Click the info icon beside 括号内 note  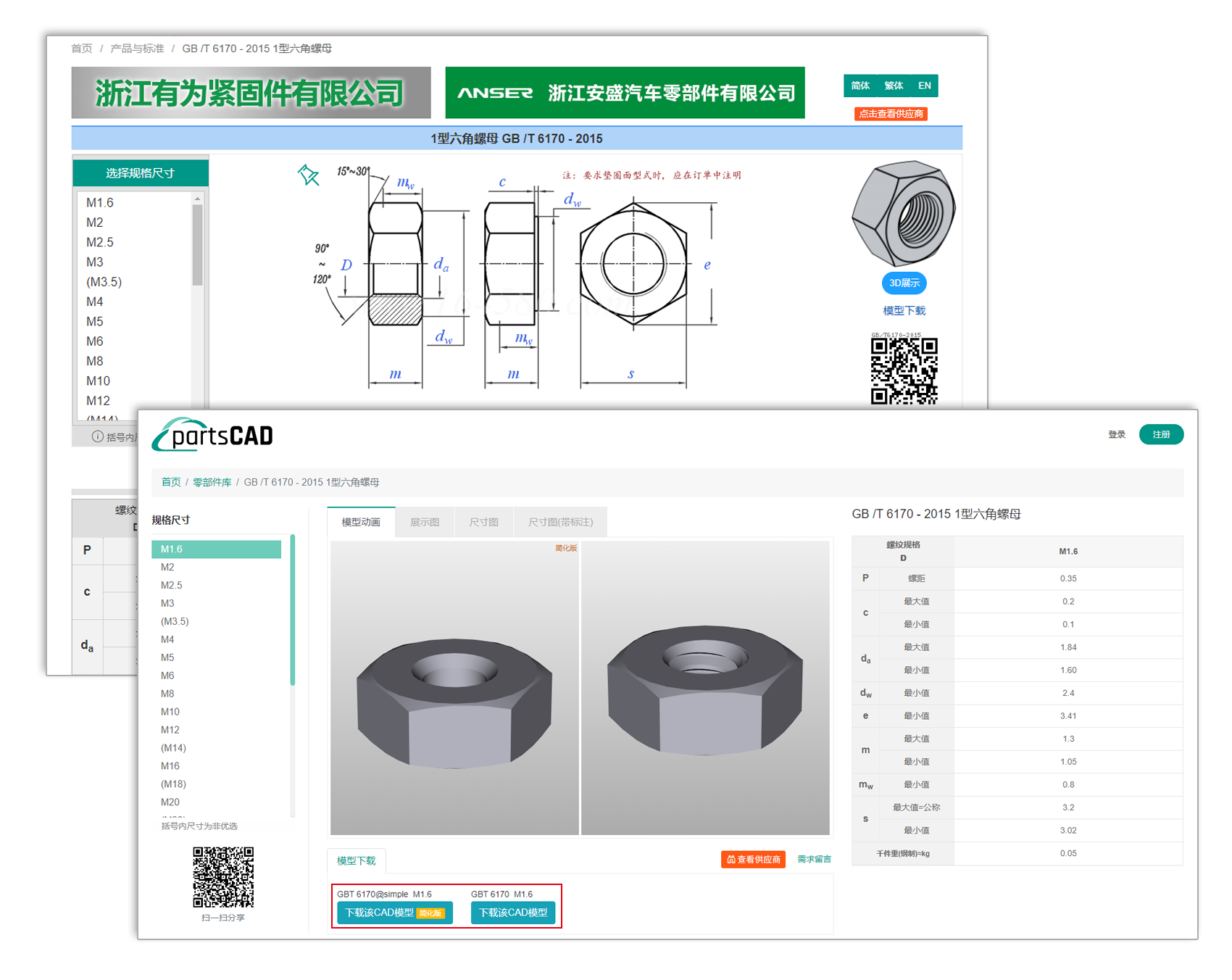pos(98,436)
